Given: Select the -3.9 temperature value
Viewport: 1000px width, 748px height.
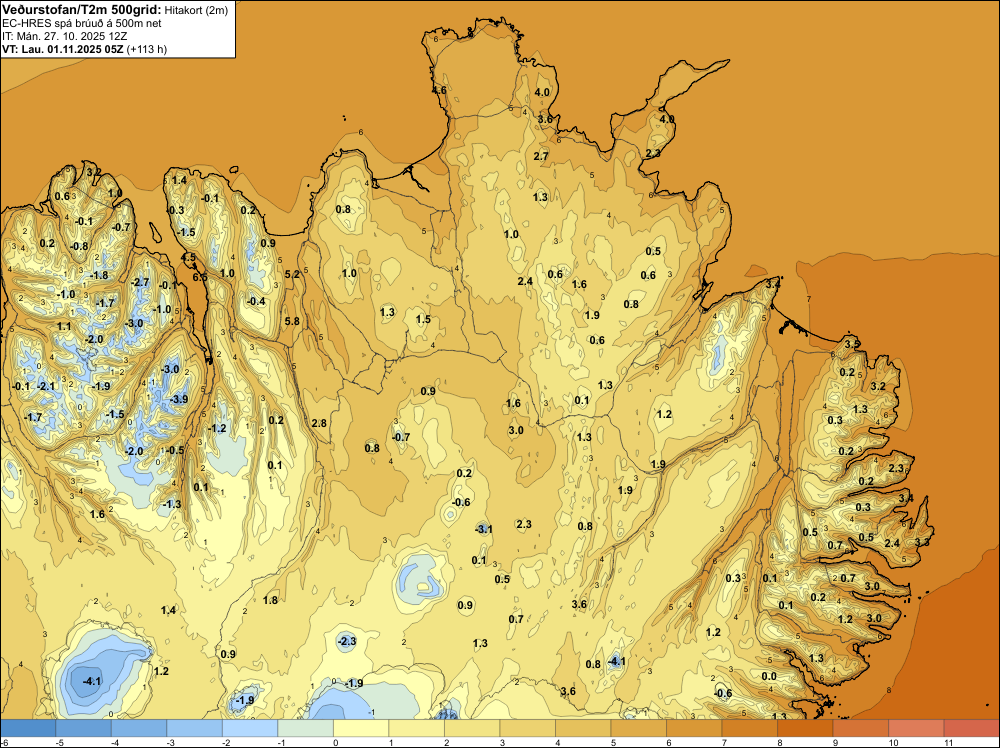Looking at the screenshot, I should (x=179, y=399).
